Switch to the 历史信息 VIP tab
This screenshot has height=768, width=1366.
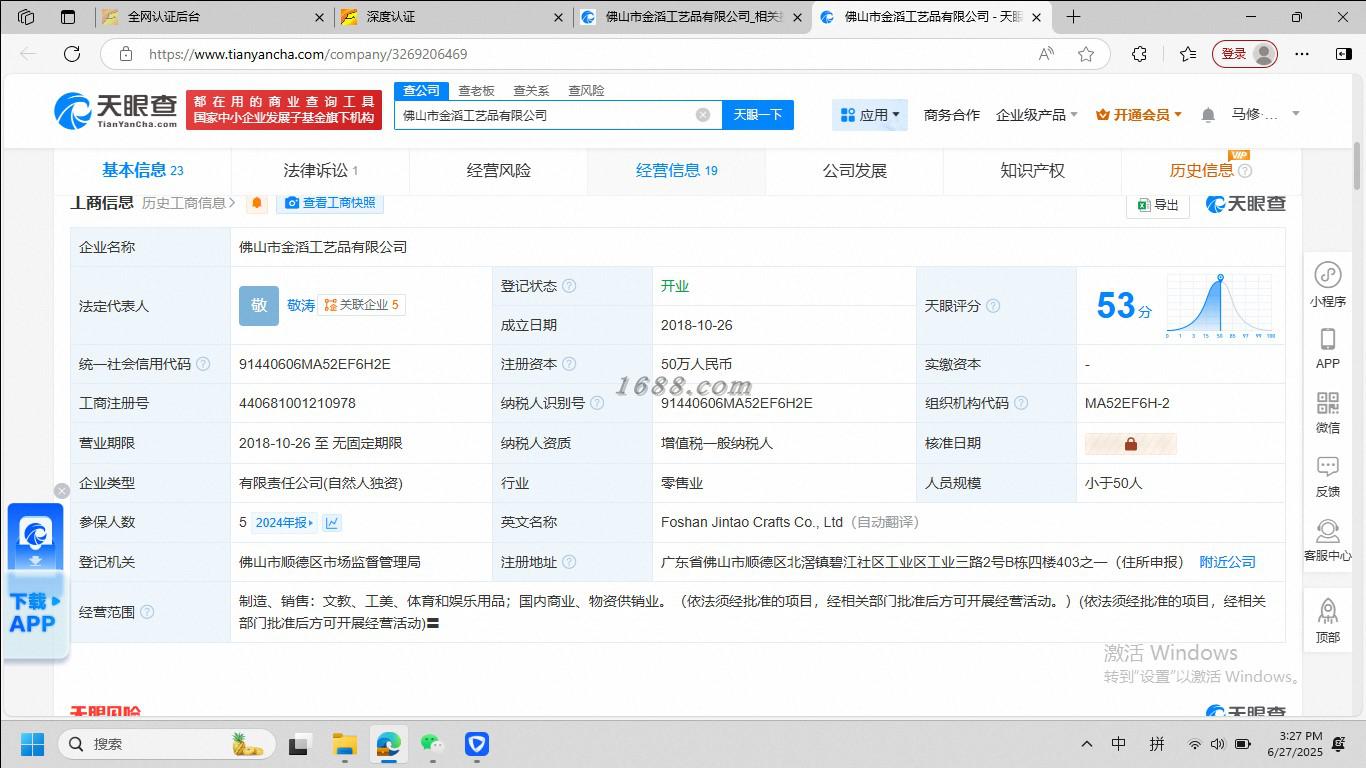(x=1211, y=170)
